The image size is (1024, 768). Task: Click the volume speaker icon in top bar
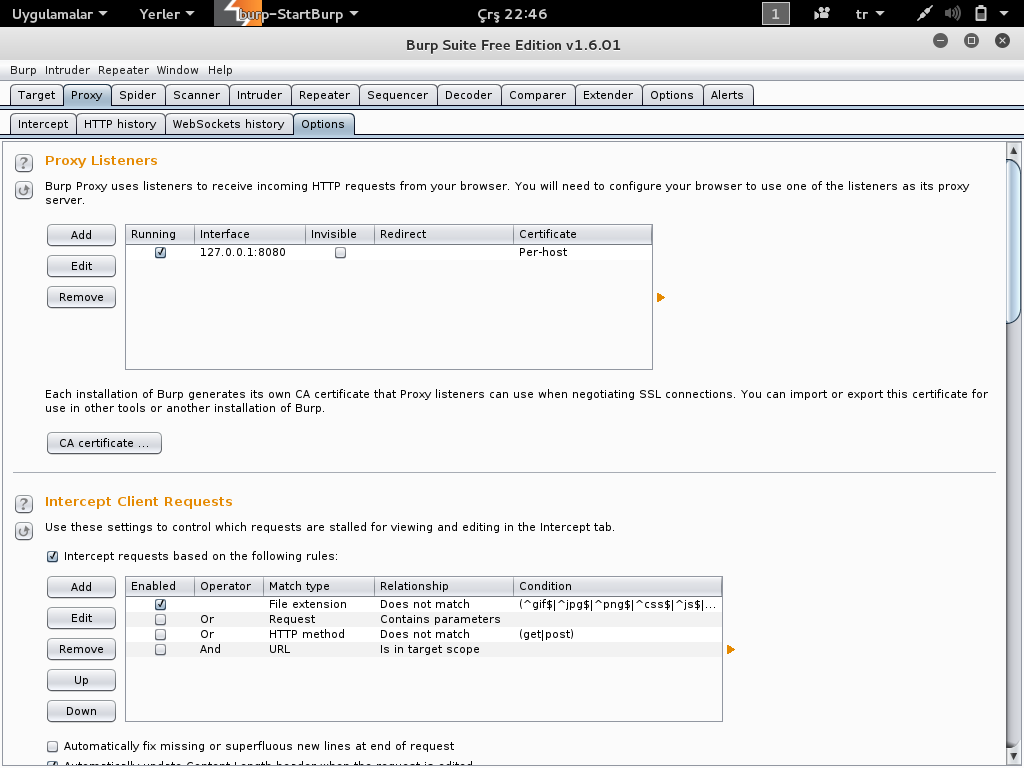(x=953, y=13)
